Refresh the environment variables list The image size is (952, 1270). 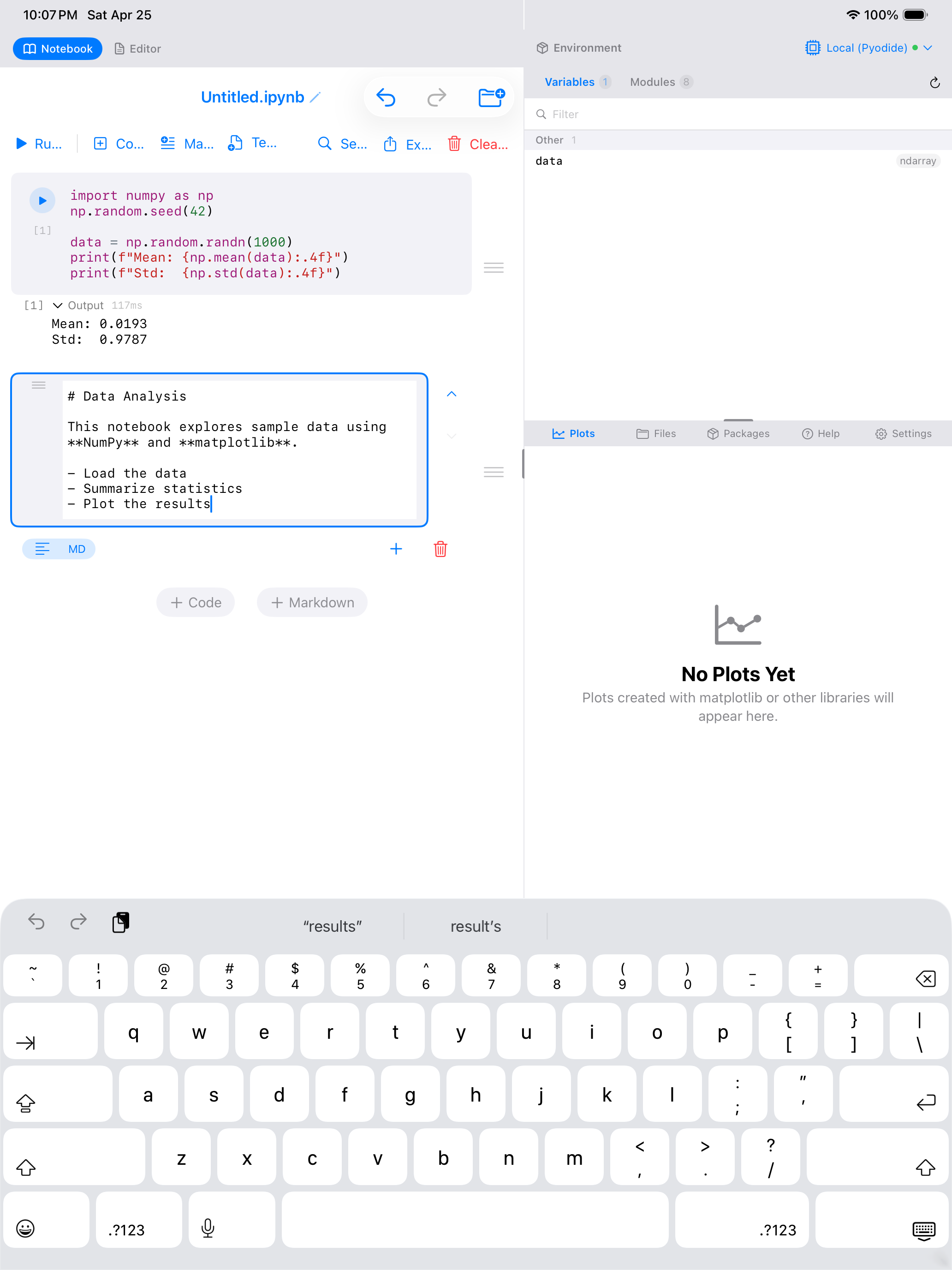point(935,83)
